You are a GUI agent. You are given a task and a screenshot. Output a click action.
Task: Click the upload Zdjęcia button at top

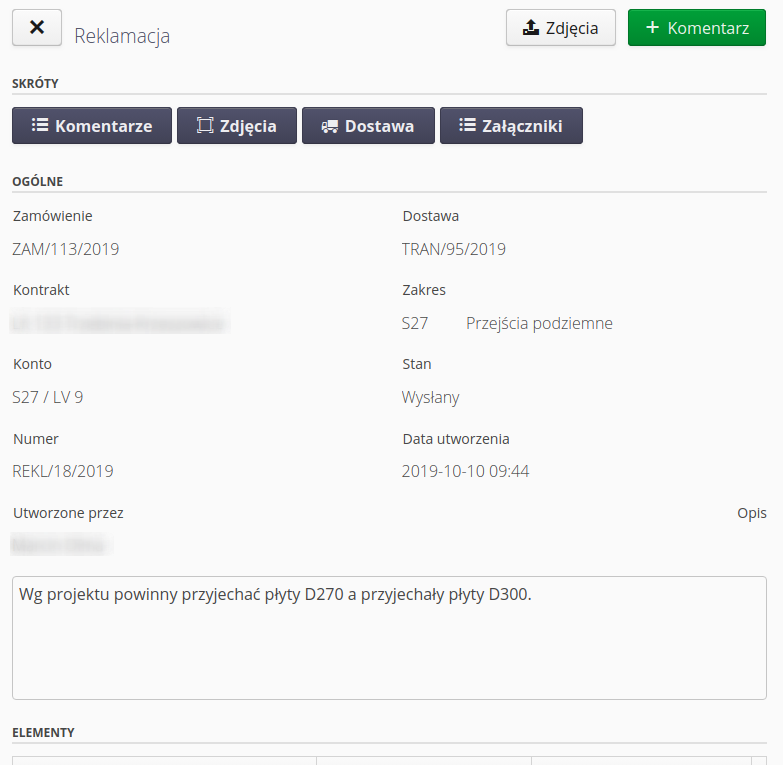tap(560, 28)
